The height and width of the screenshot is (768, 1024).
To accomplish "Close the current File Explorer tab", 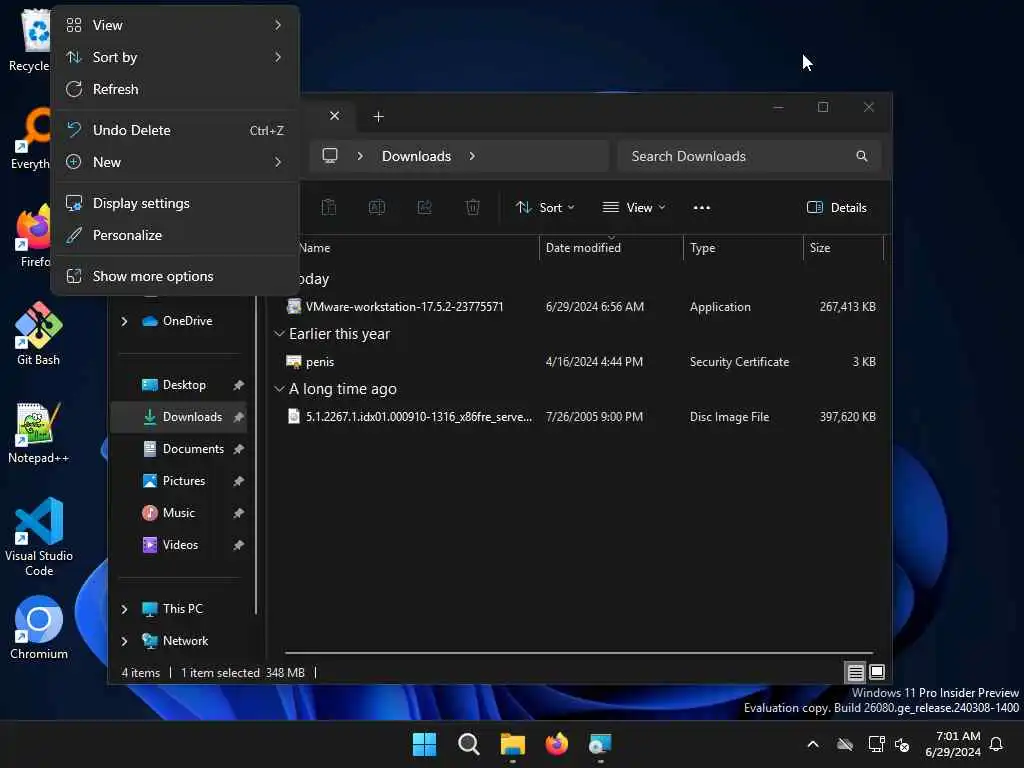I will point(334,116).
